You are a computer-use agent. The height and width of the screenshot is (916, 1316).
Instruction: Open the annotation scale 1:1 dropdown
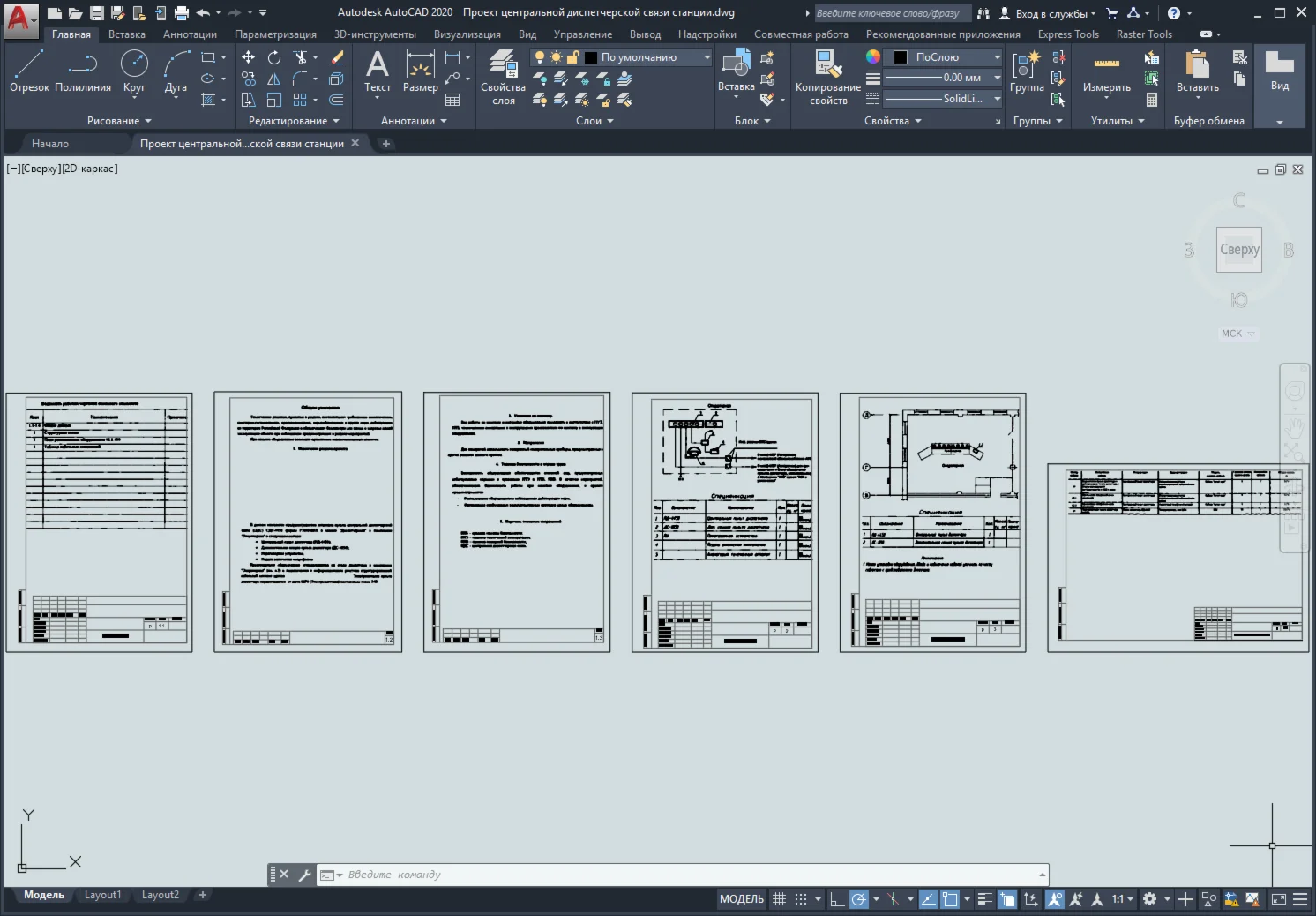click(1122, 899)
